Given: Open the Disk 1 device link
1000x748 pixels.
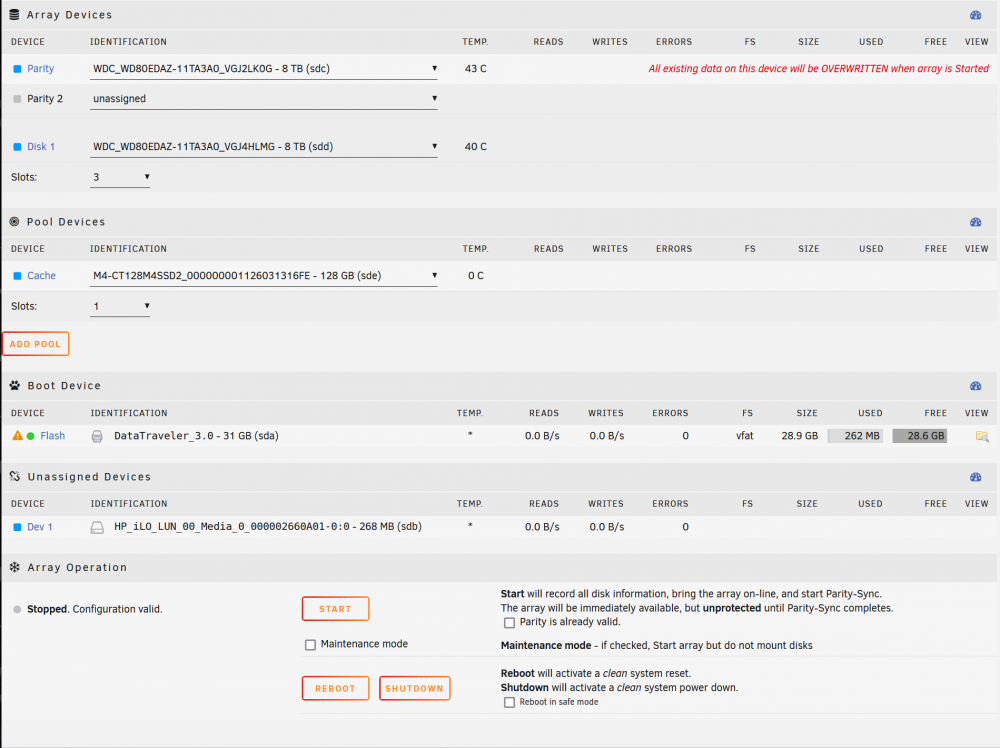Looking at the screenshot, I should click(41, 147).
